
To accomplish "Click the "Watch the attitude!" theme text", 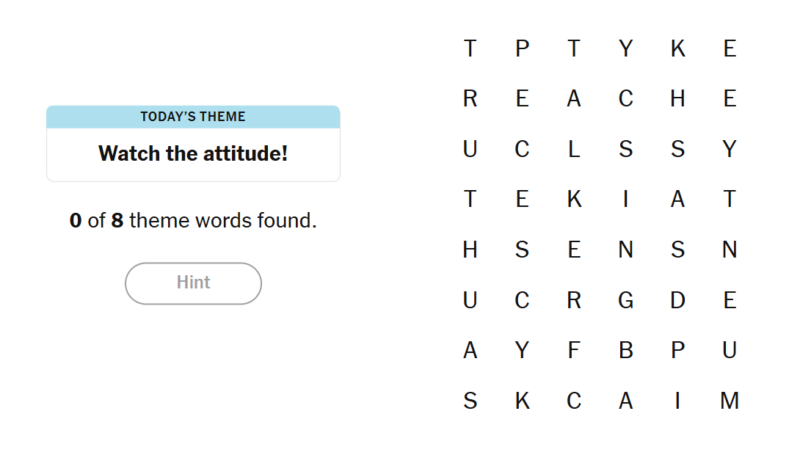I will pos(193,154).
